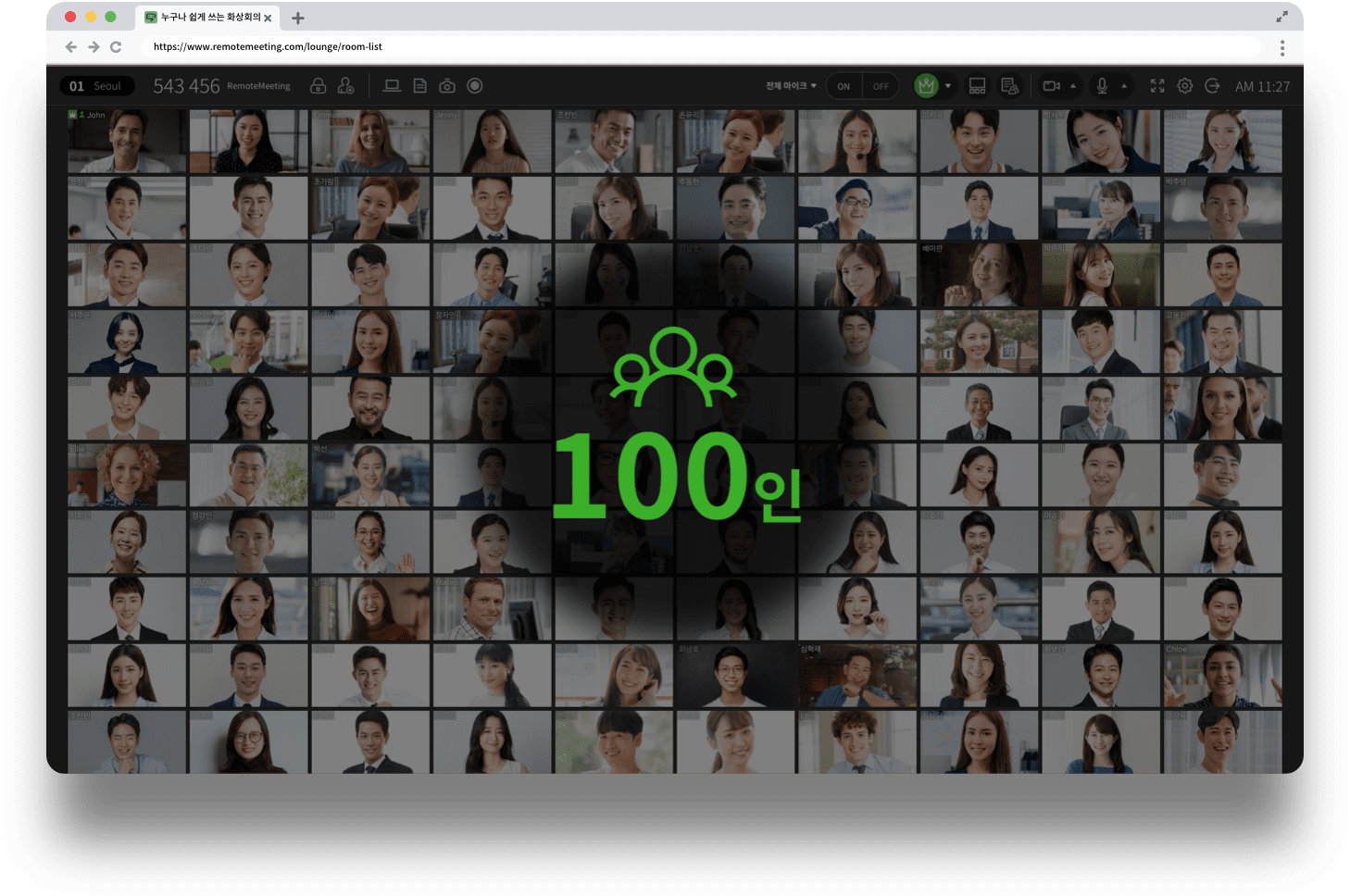
Task: Invite a participant with the add-user icon
Action: tap(345, 86)
